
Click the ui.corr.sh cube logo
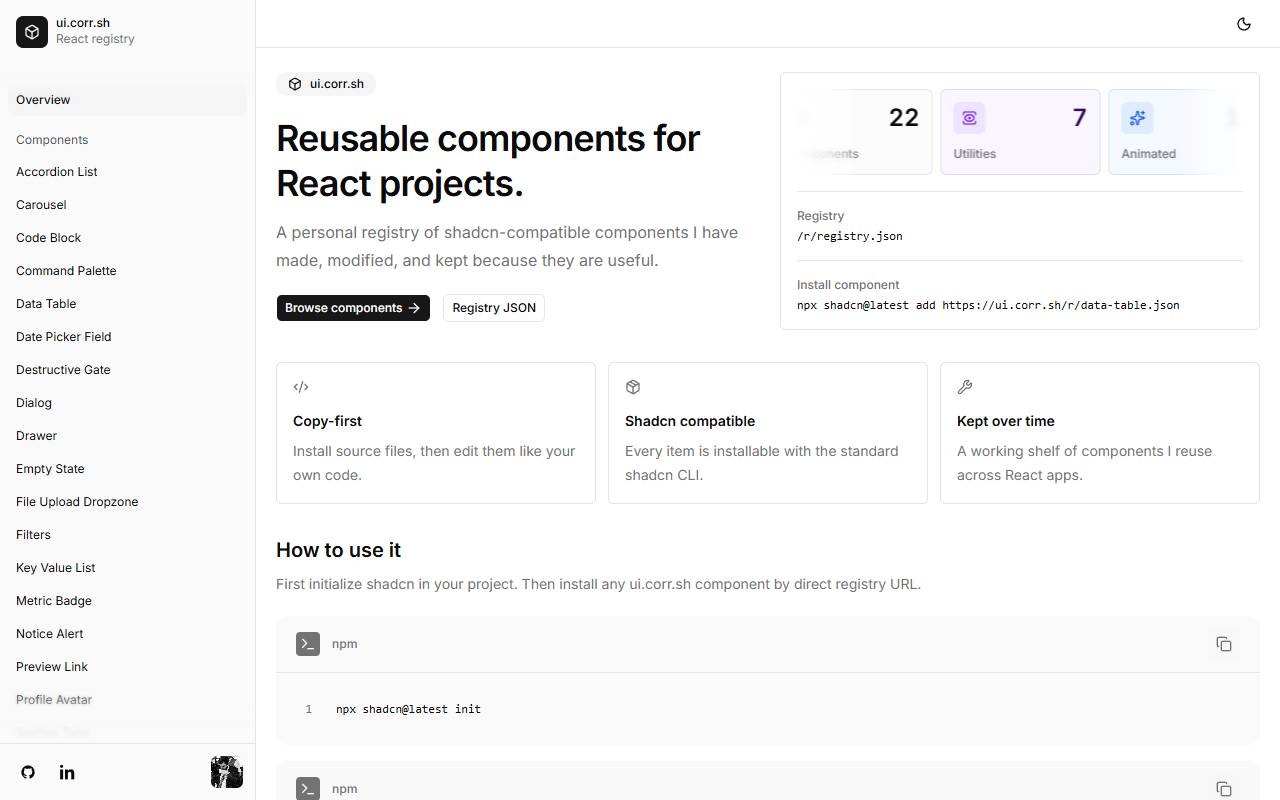[32, 32]
